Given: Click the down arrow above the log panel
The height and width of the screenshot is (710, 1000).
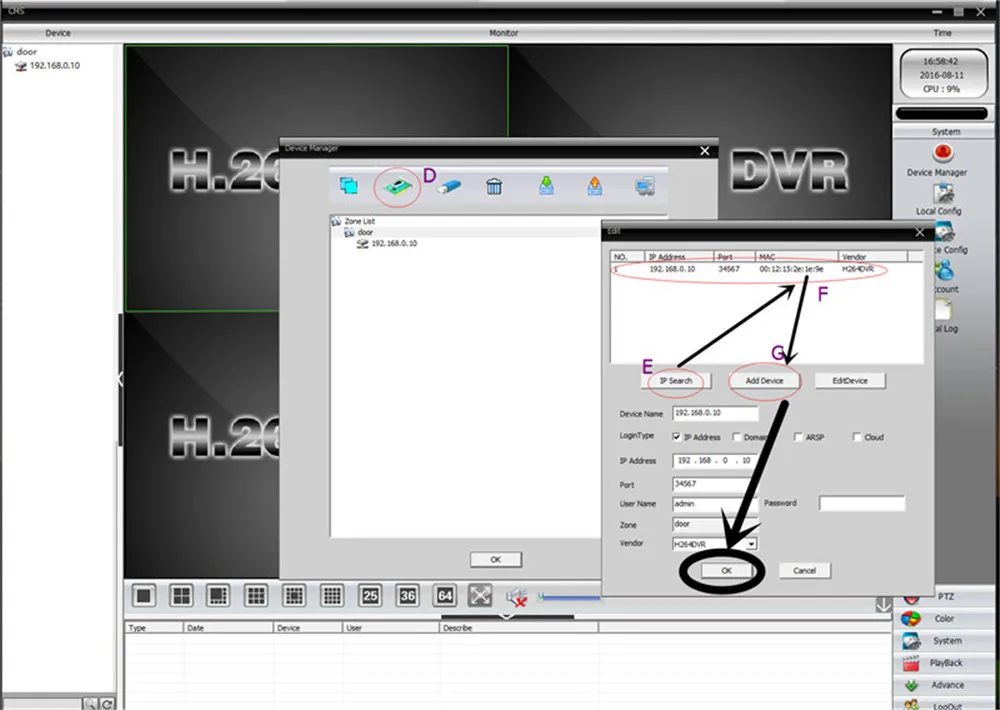Looking at the screenshot, I should (883, 605).
